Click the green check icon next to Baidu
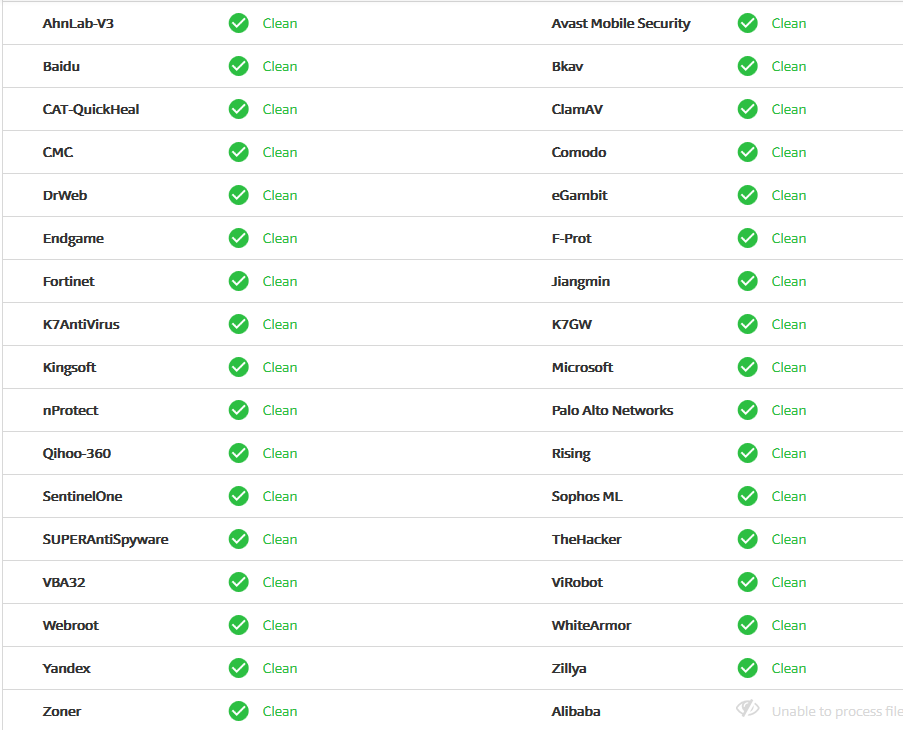Viewport: 903px width, 730px height. [x=238, y=66]
